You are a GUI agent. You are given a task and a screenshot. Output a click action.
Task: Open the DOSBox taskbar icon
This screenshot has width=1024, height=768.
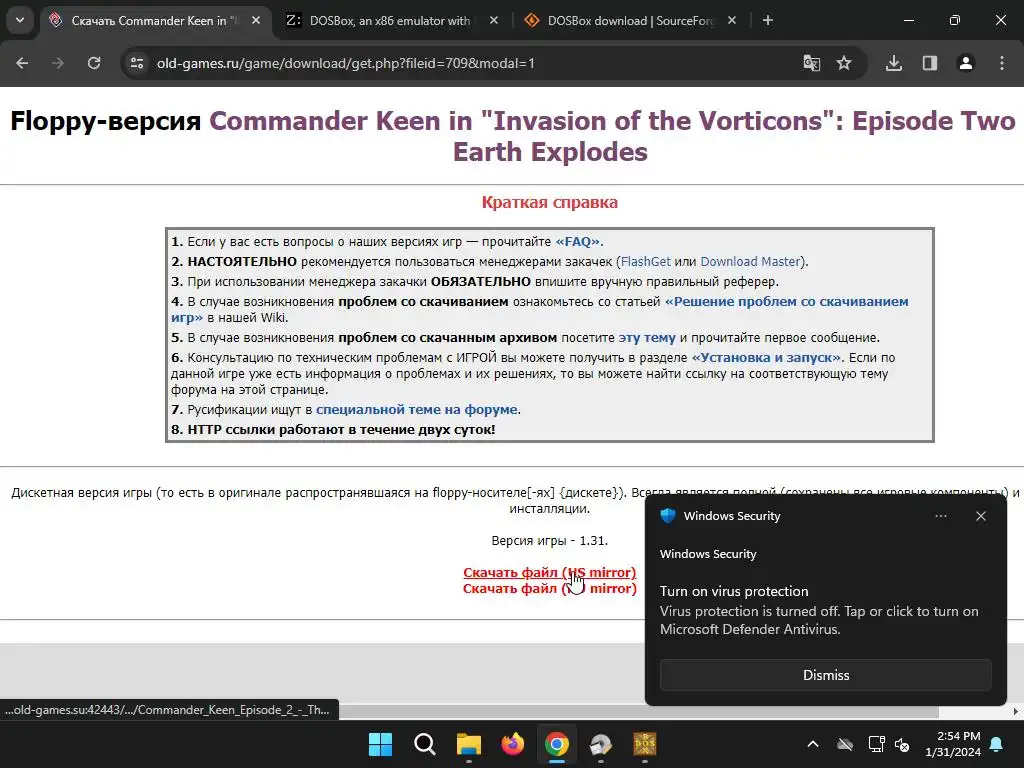coord(645,744)
